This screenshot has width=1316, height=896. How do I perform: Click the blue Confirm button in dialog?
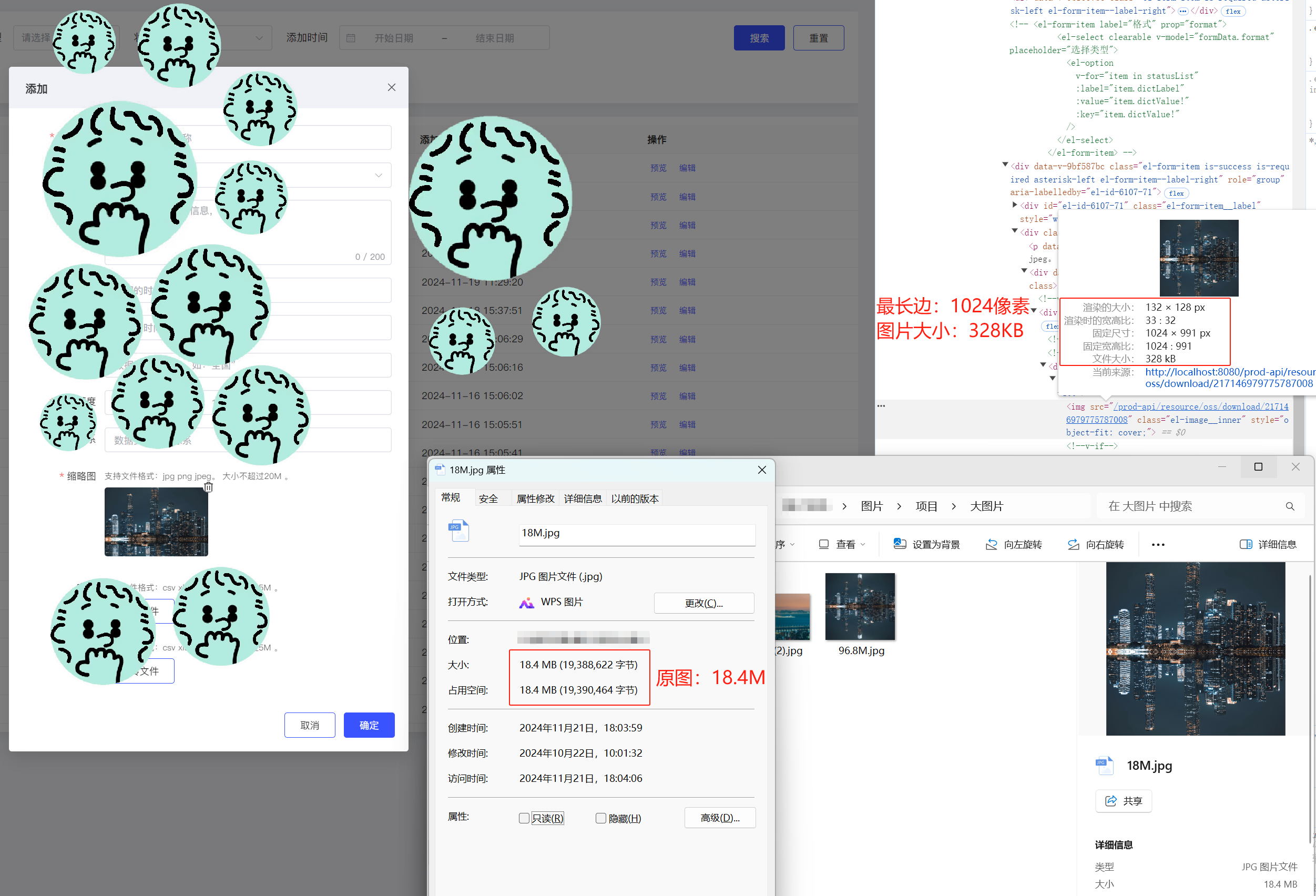369,725
